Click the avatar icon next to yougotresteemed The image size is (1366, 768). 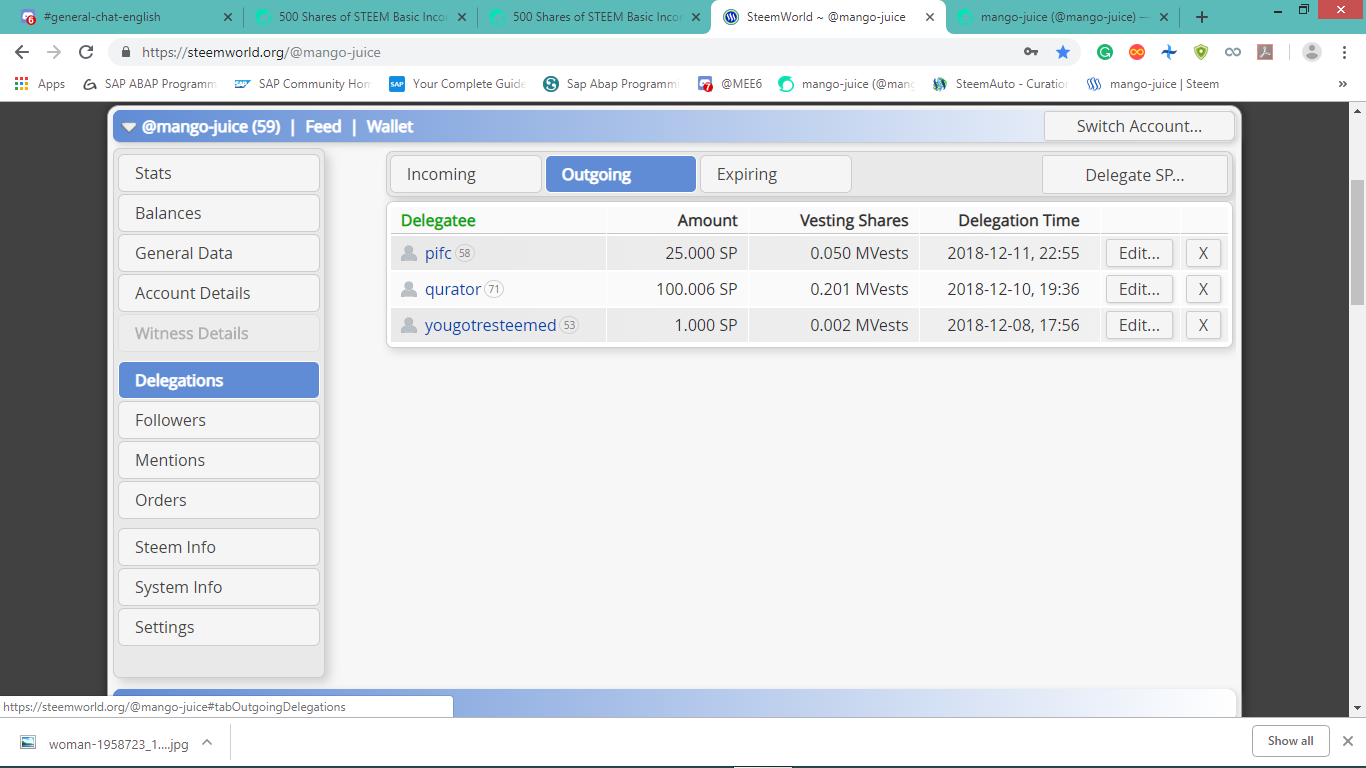tap(408, 325)
